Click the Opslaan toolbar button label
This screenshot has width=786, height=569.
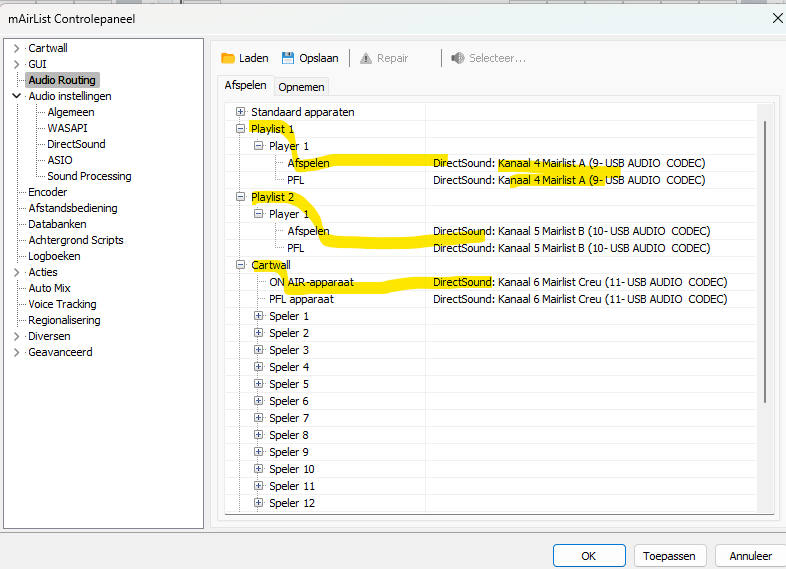(x=319, y=58)
